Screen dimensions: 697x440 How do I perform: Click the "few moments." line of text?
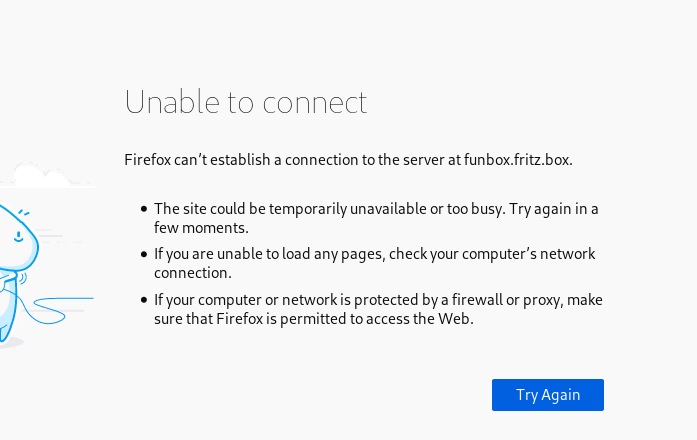(201, 228)
